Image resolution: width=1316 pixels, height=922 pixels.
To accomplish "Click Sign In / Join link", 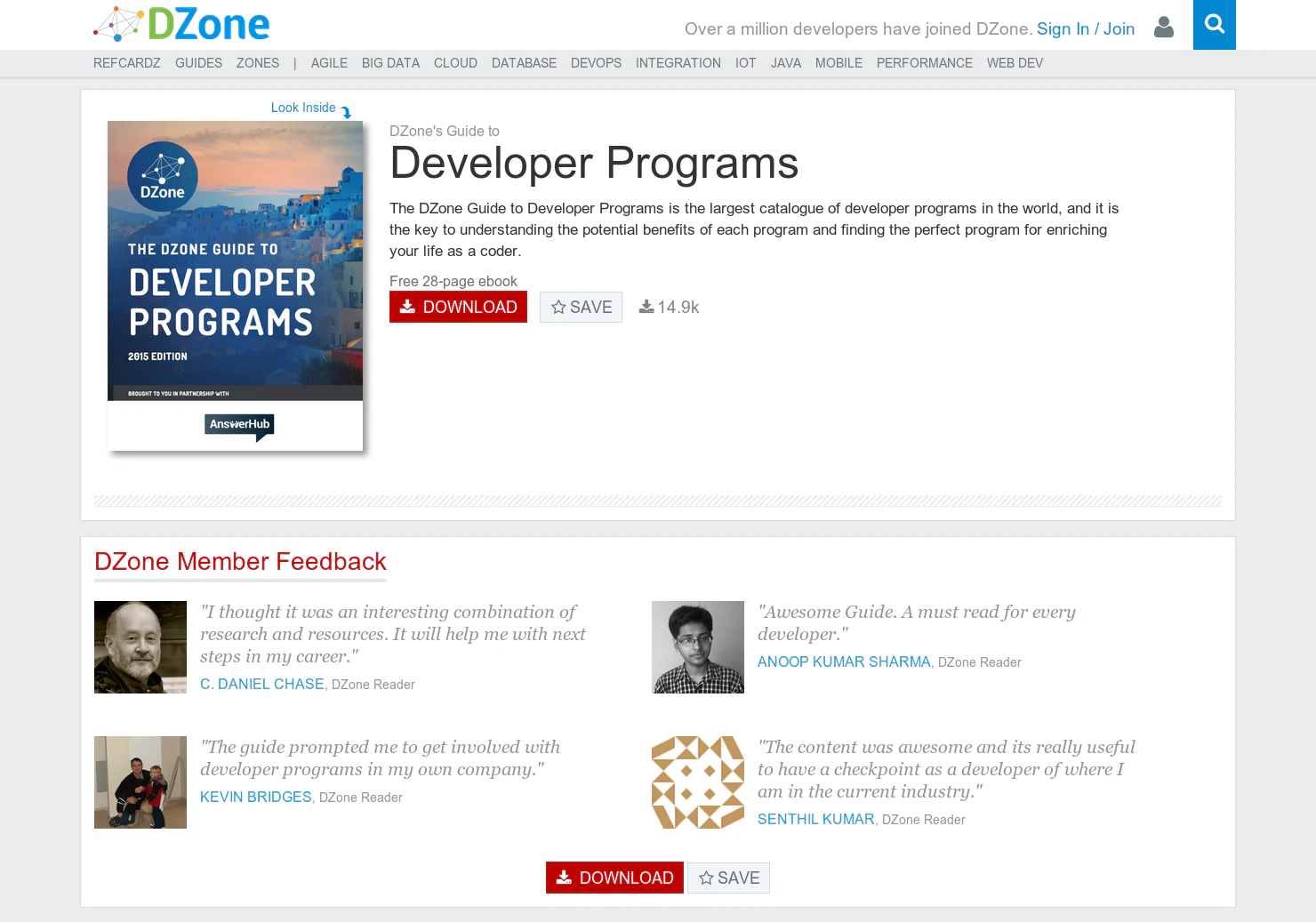I will [x=1086, y=28].
